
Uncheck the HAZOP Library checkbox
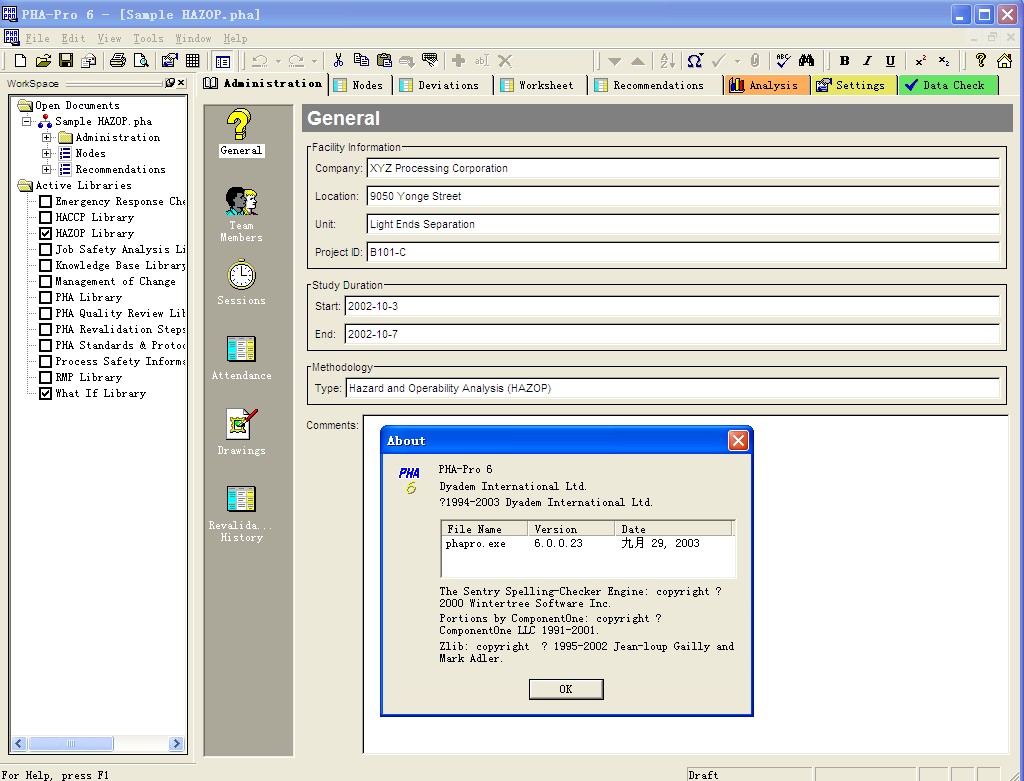pos(46,234)
